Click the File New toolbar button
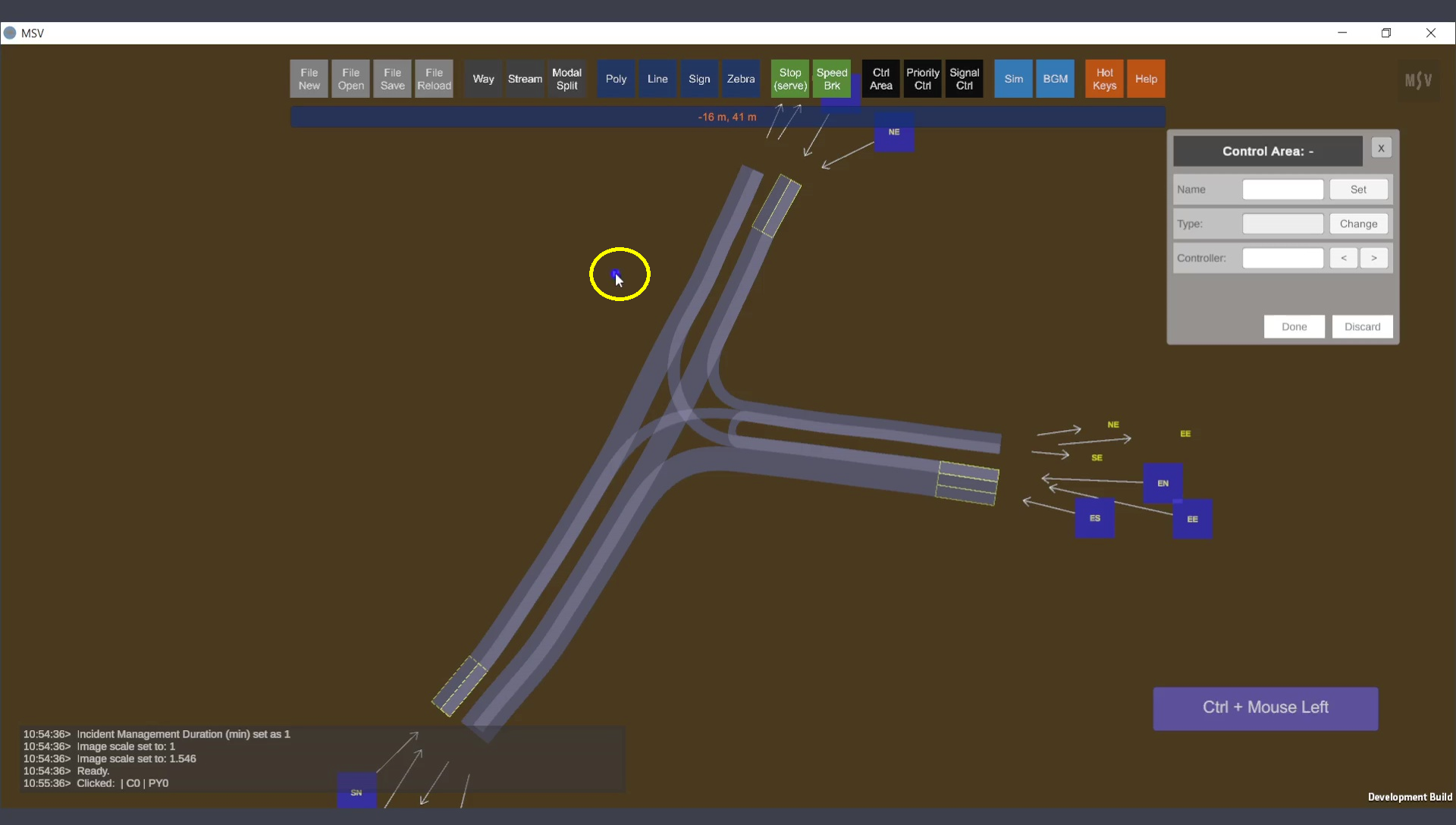The image size is (1456, 825). [309, 79]
